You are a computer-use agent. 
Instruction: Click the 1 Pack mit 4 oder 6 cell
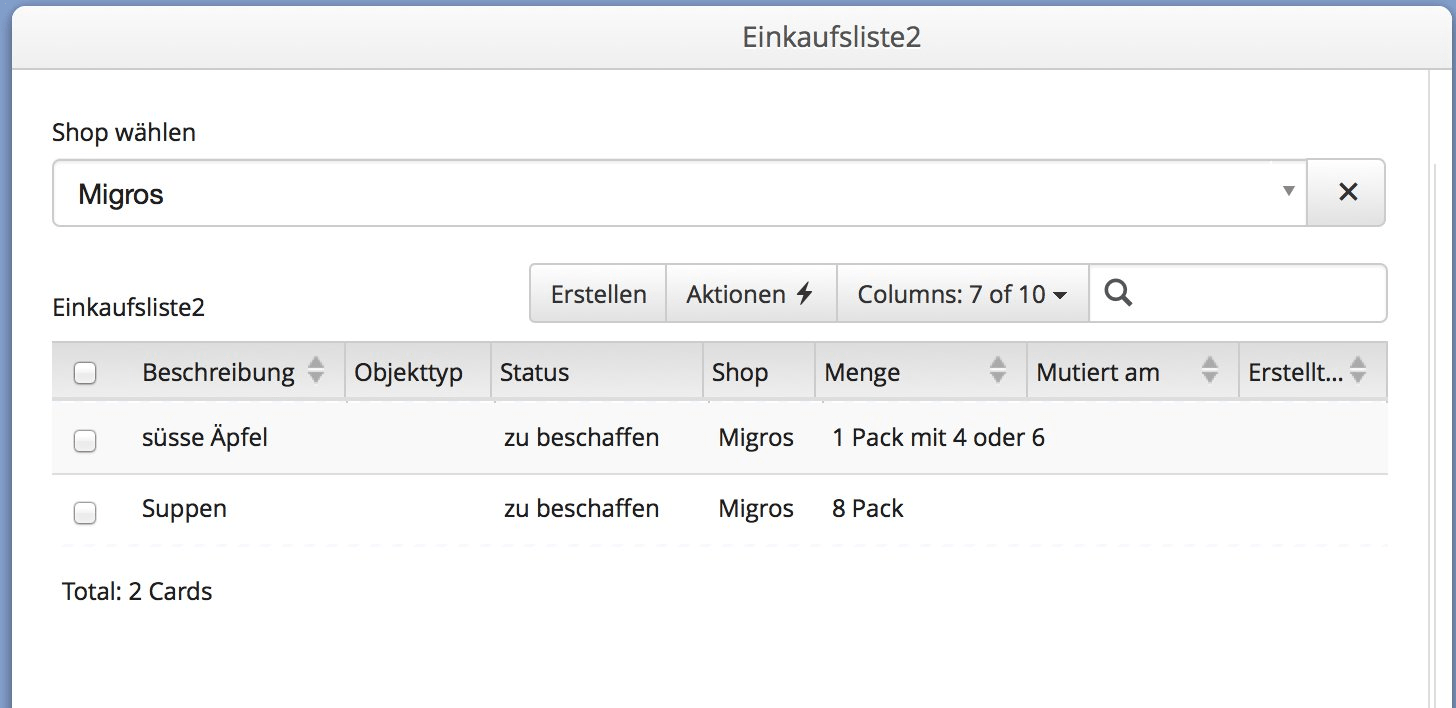point(938,437)
